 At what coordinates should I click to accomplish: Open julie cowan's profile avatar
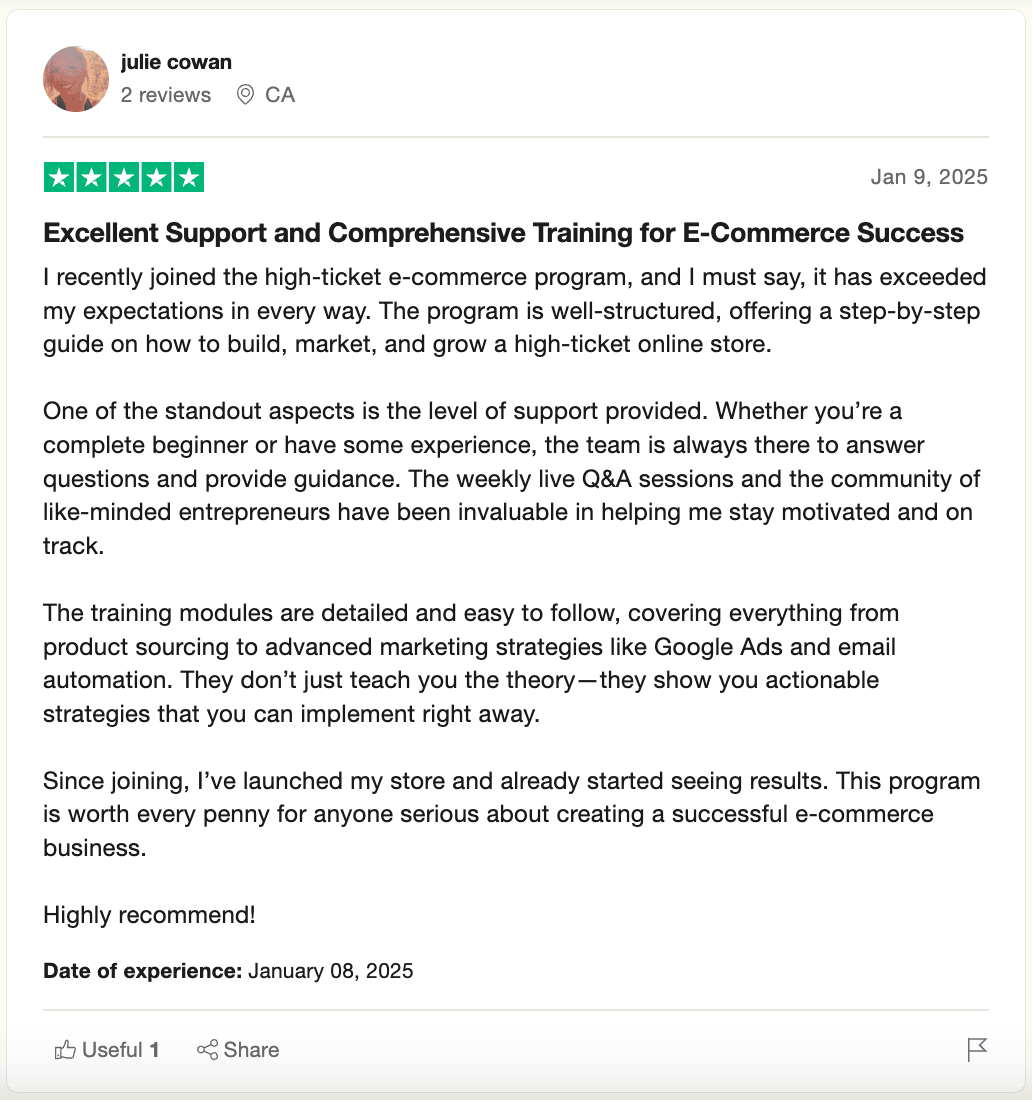[76, 79]
